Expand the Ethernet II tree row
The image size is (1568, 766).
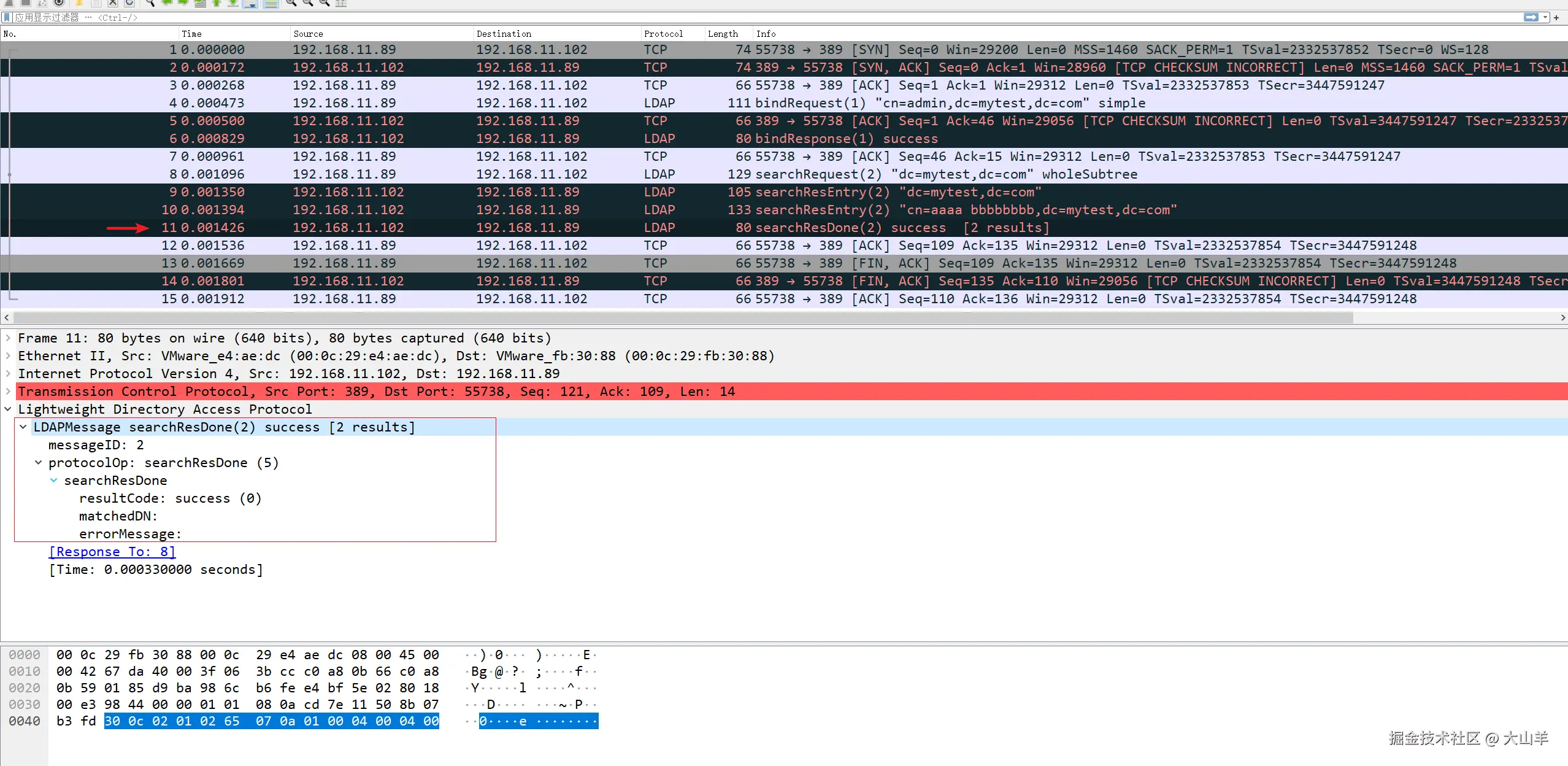pos(8,356)
